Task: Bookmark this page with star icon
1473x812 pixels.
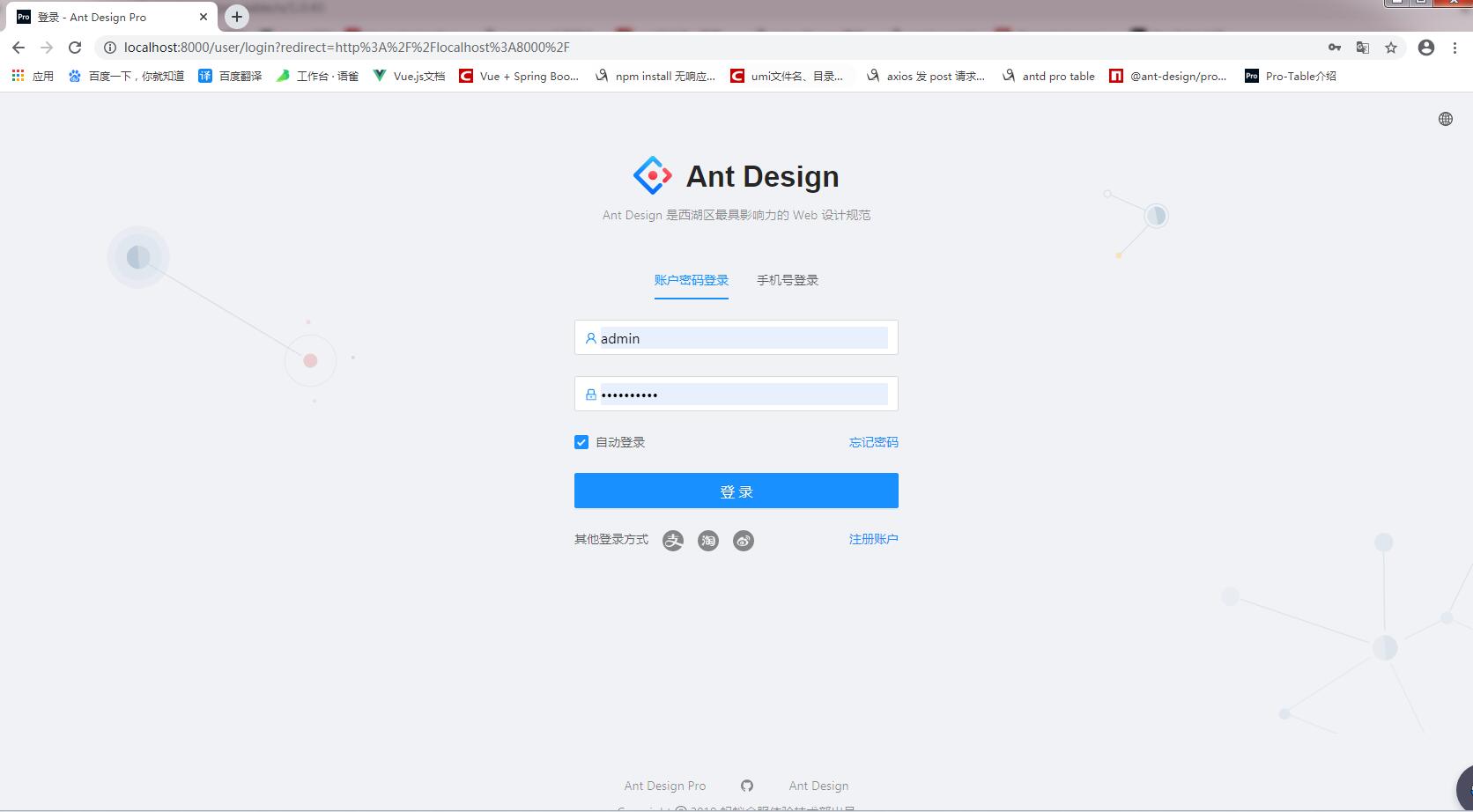Action: pos(1391,48)
